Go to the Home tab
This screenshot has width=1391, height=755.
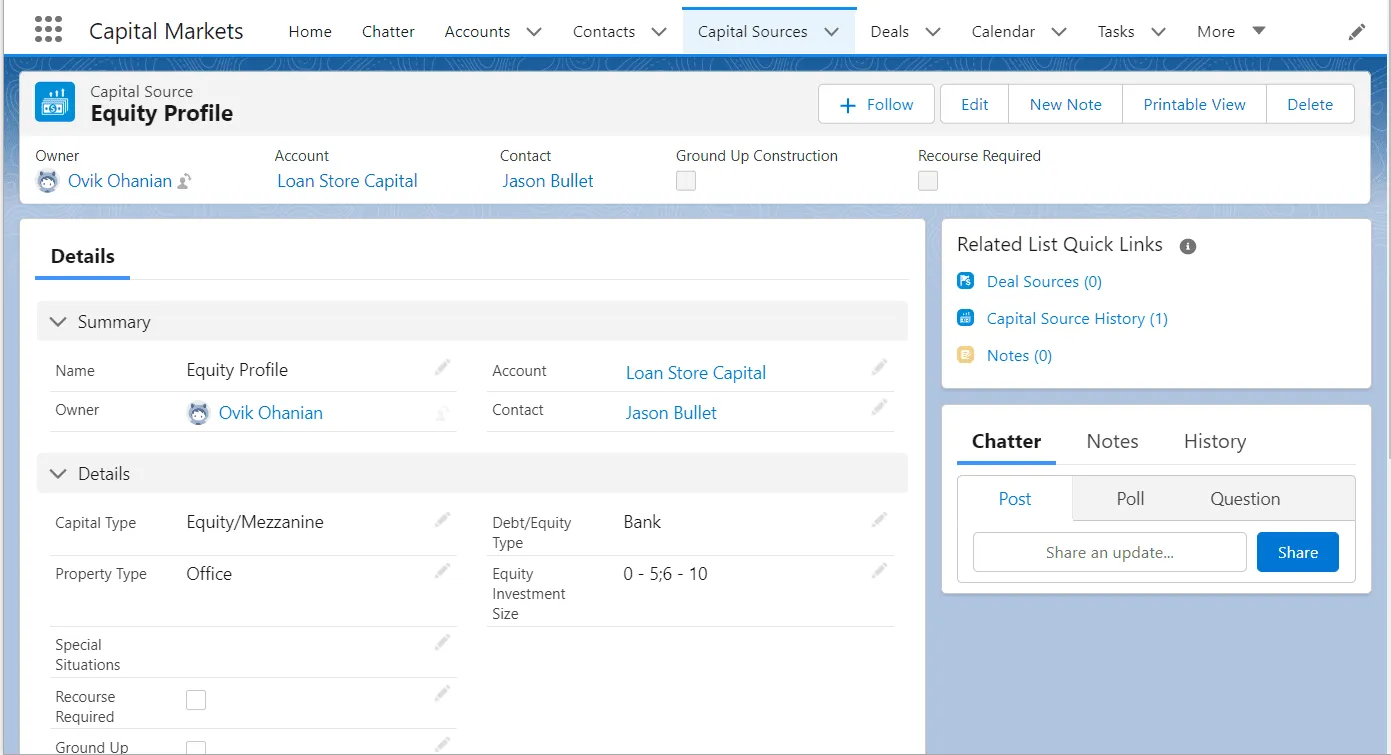[x=310, y=31]
